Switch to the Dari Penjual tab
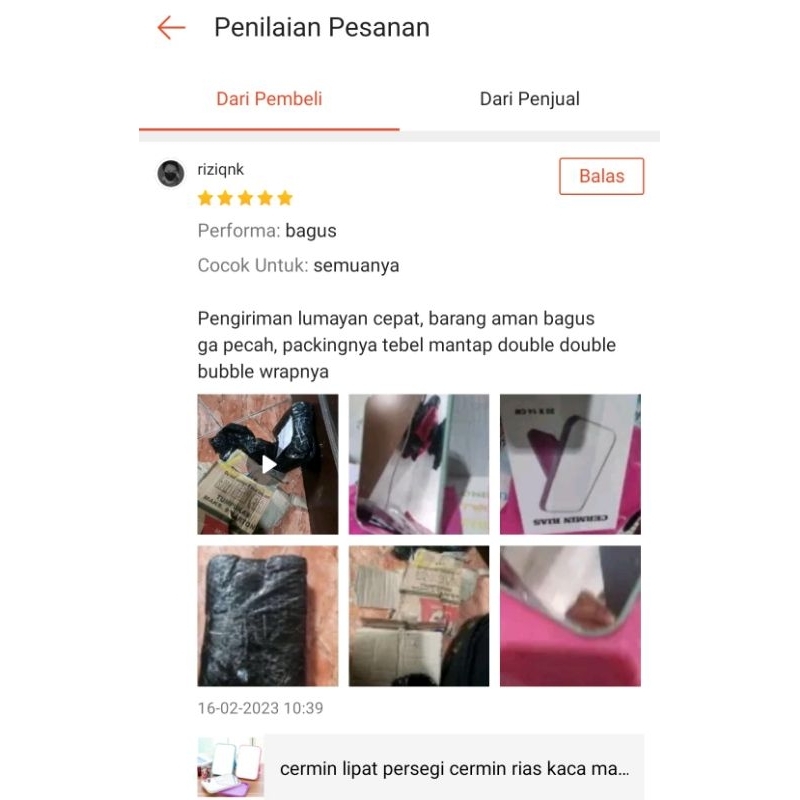The height and width of the screenshot is (800, 800). (530, 99)
